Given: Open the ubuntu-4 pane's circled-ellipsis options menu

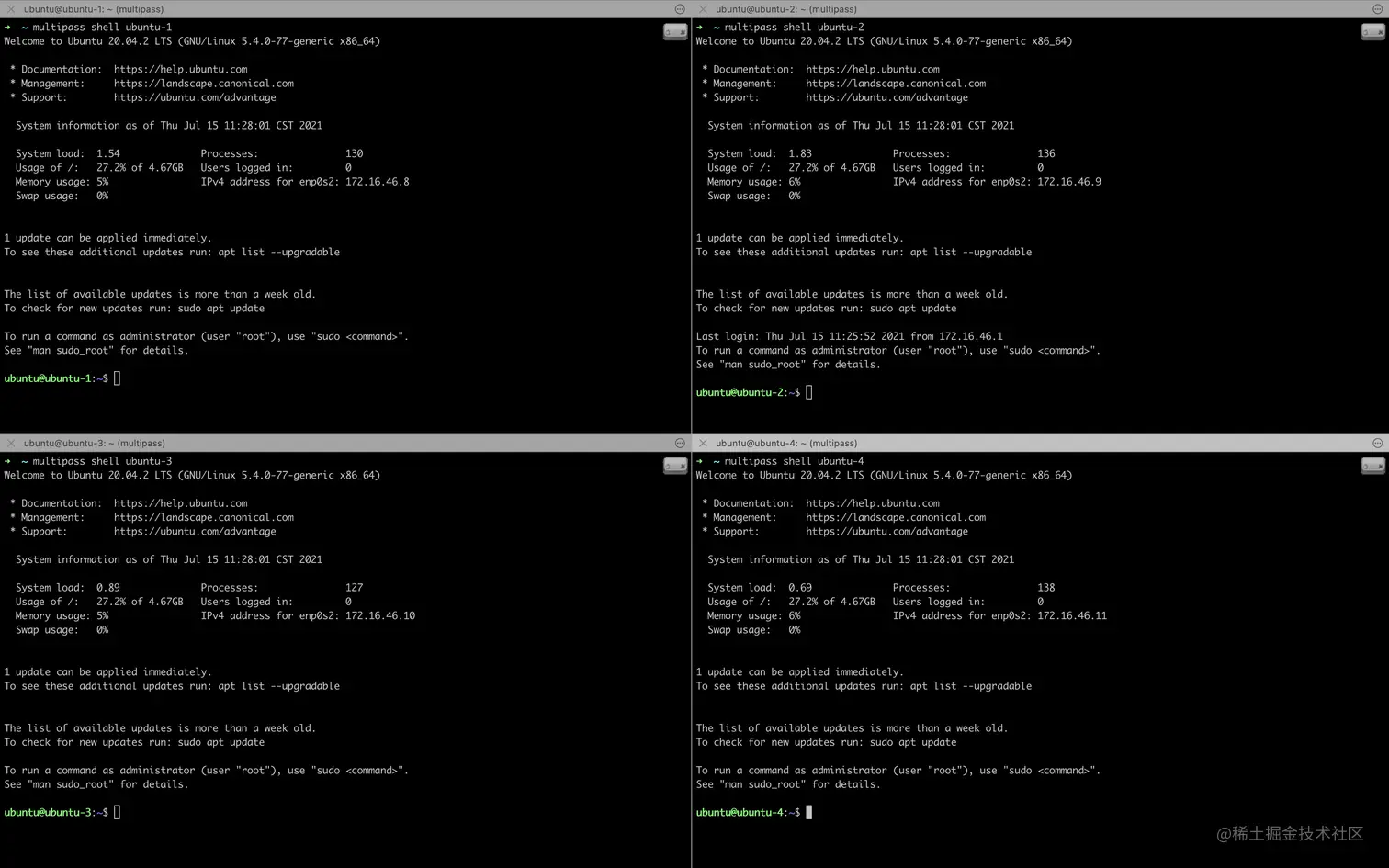Looking at the screenshot, I should tap(1377, 443).
